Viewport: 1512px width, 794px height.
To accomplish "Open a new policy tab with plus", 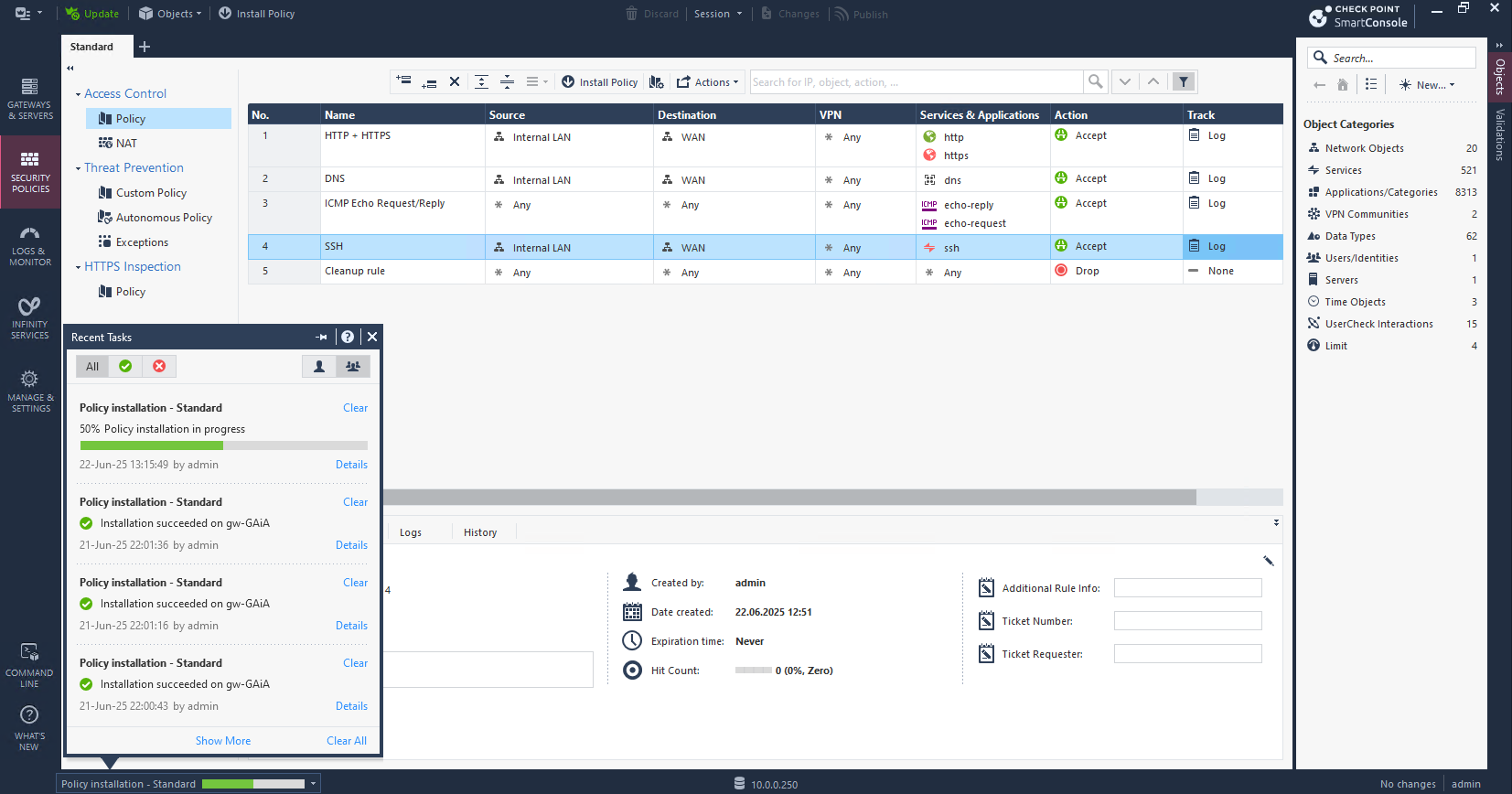I will [x=145, y=47].
